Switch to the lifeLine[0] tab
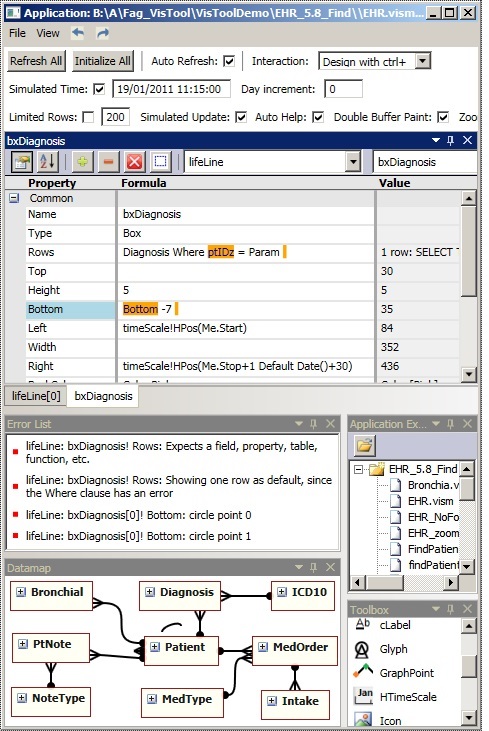Image resolution: width=489 pixels, height=731 pixels. pos(36,396)
